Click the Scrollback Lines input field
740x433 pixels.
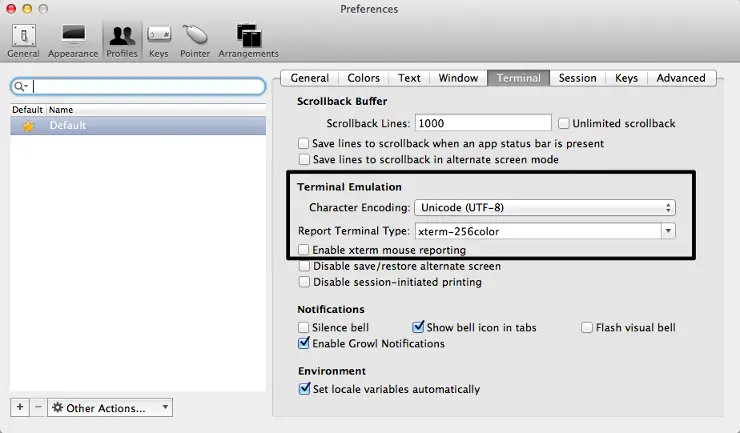pyautogui.click(x=482, y=123)
